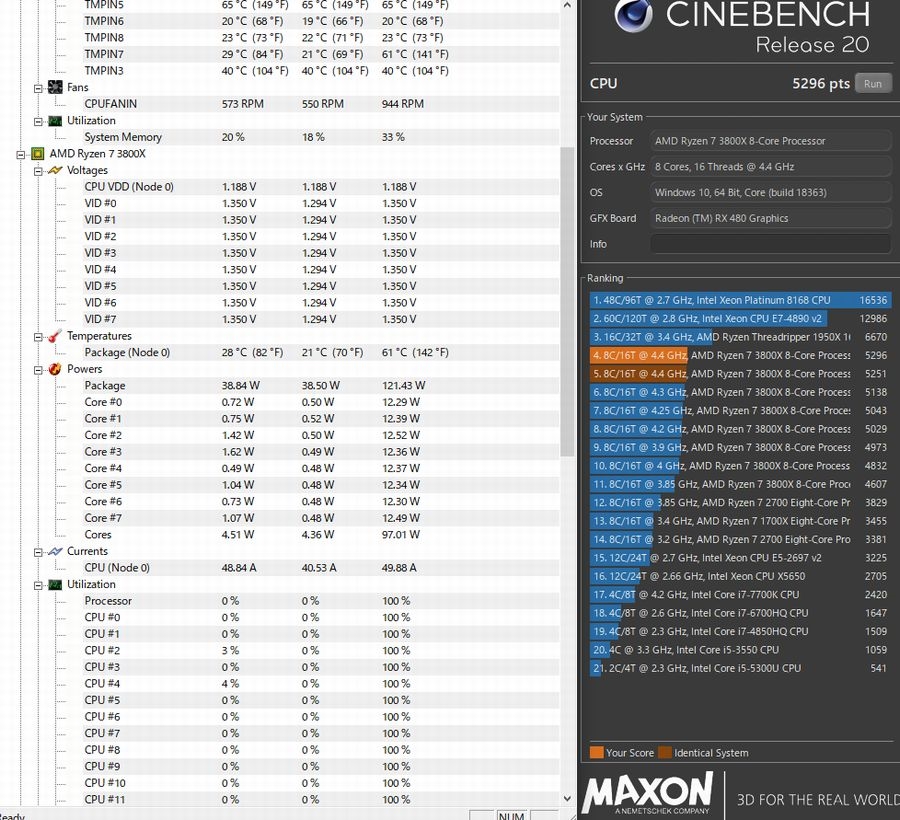
Task: Click the 5296 pts CPU score
Action: pos(821,84)
